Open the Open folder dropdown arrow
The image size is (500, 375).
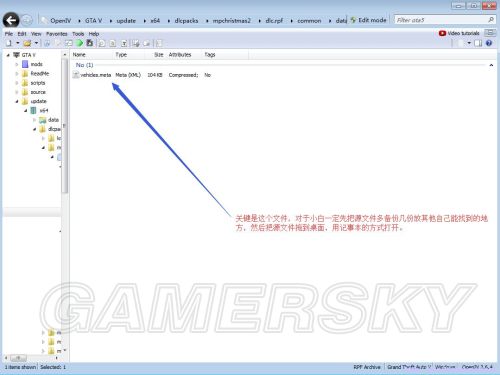click(x=36, y=43)
